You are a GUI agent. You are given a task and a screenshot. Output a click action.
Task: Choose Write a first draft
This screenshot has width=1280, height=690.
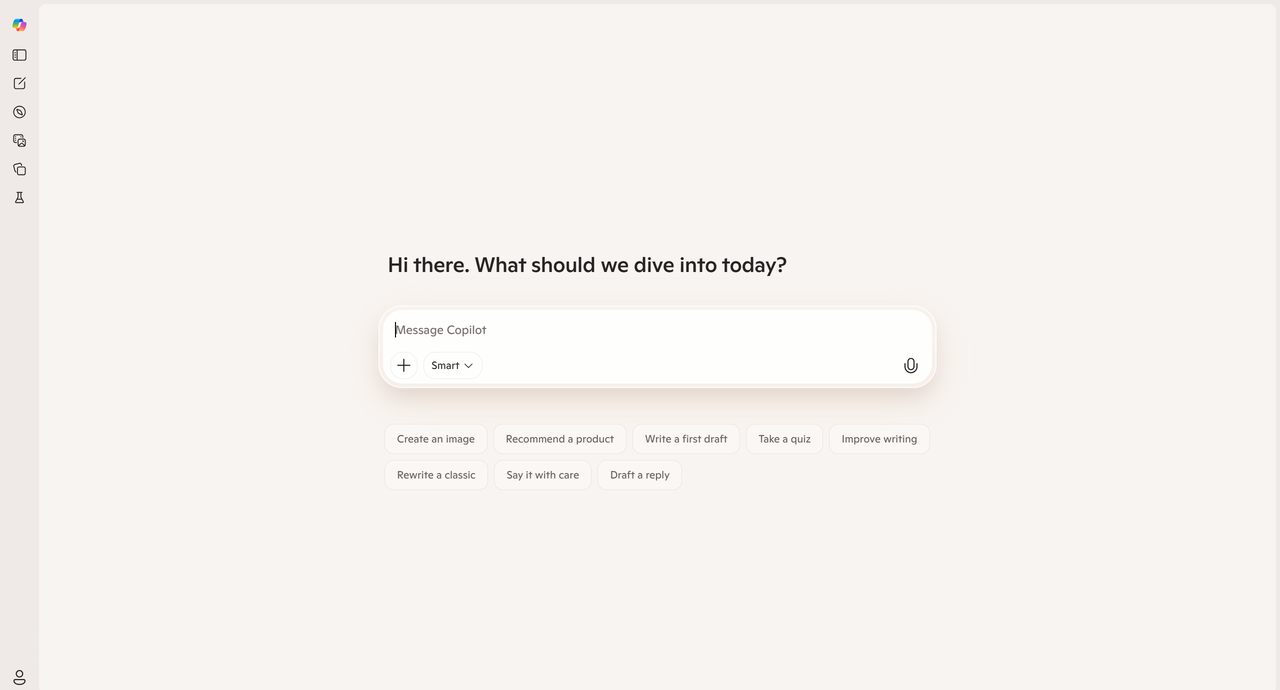click(x=685, y=438)
